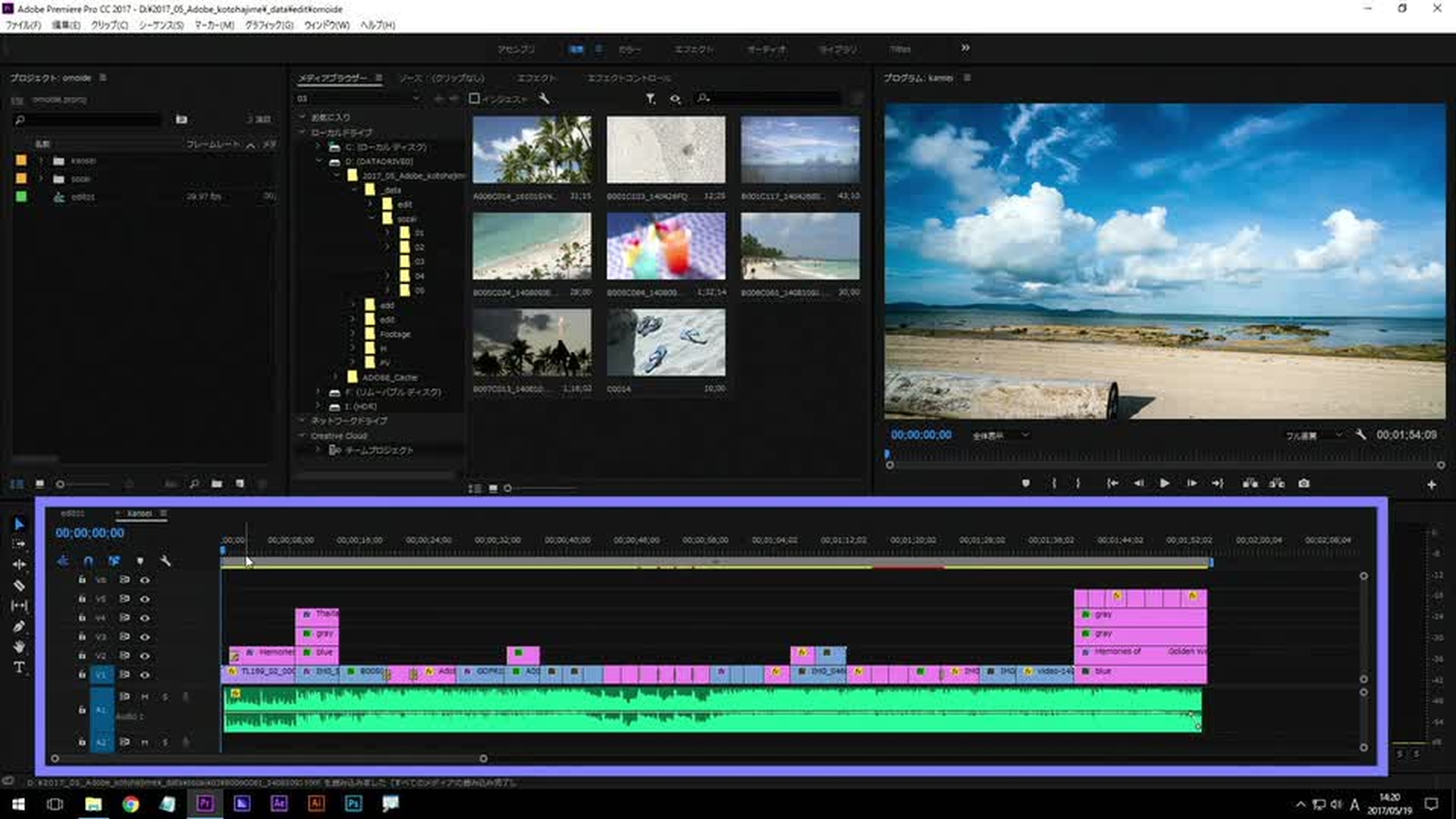Select the cocktail drinks clip thumbnail

pyautogui.click(x=666, y=246)
